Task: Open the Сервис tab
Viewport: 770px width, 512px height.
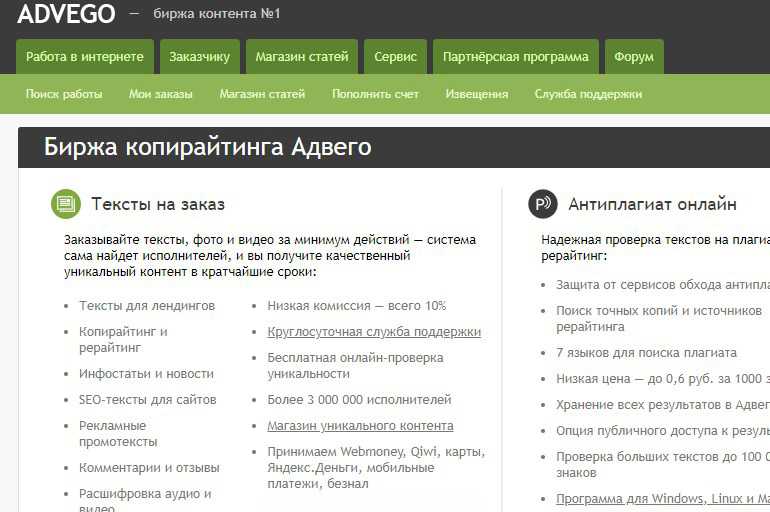Action: click(x=395, y=56)
